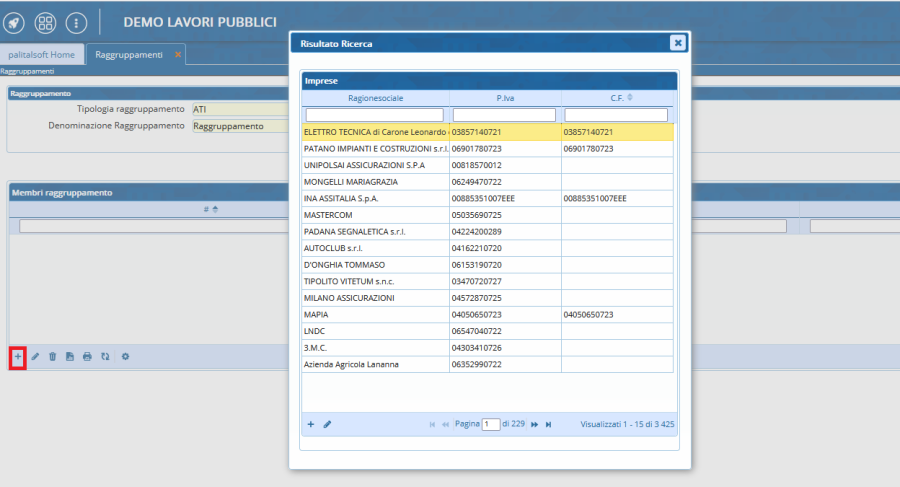Go to next page of Imprese results
Image resolution: width=900 pixels, height=487 pixels.
(535, 424)
